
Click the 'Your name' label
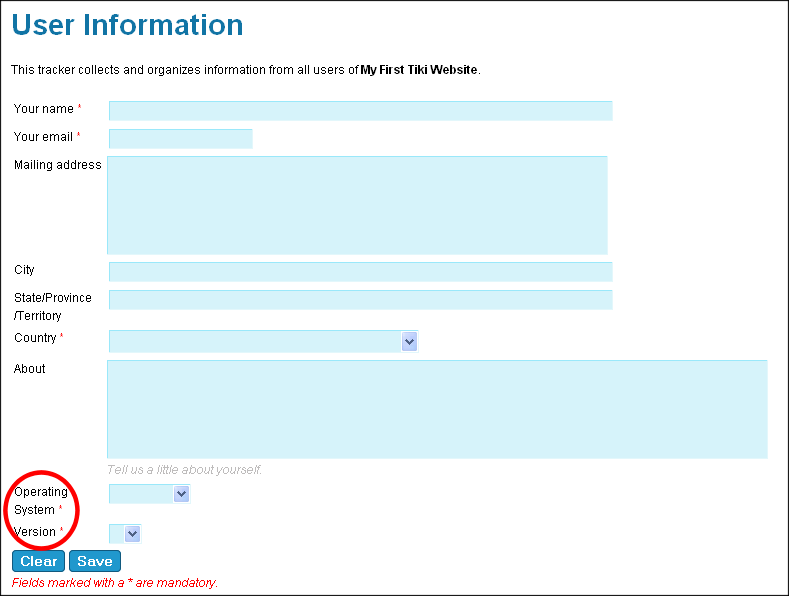coord(44,109)
